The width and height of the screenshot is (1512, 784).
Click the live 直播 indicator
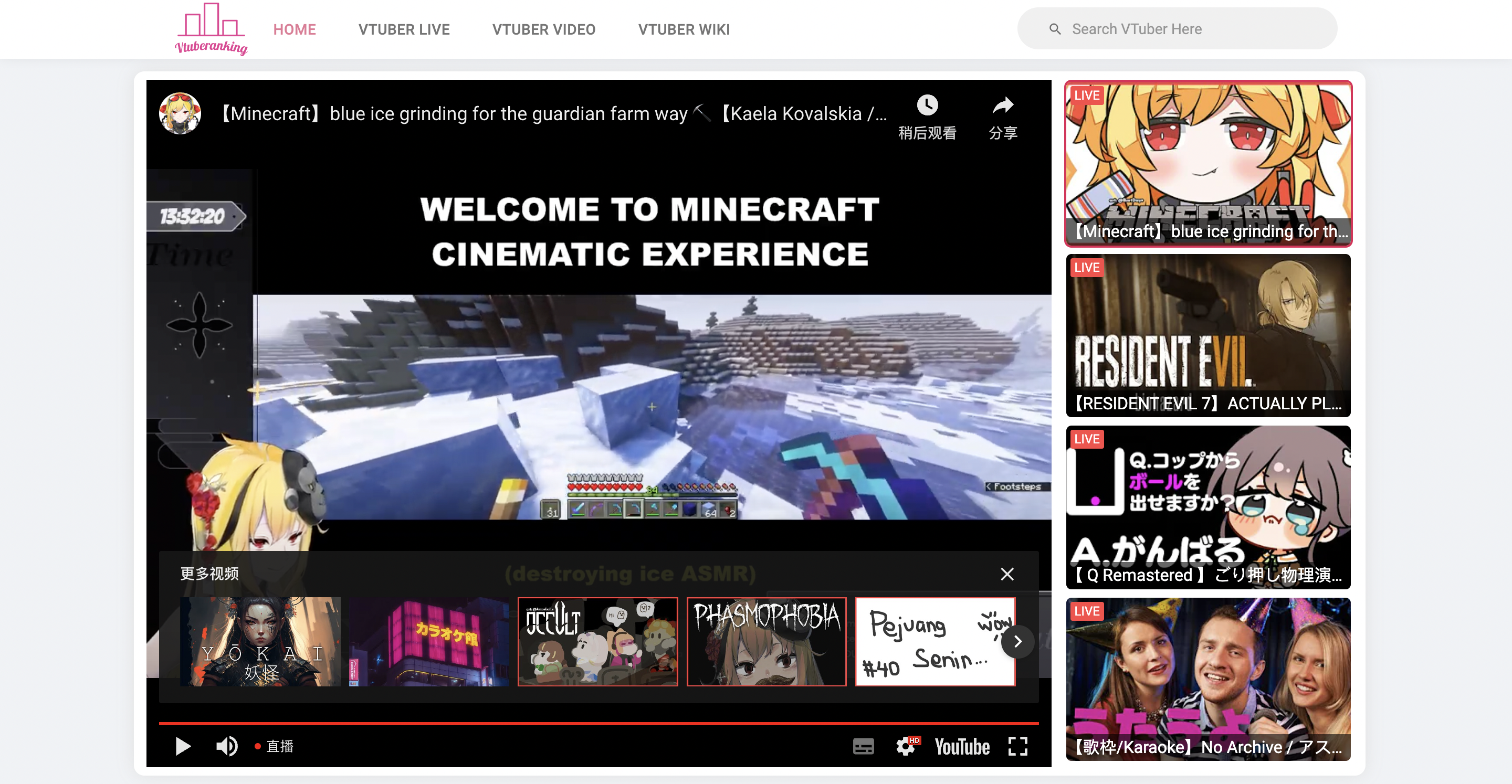pos(274,746)
